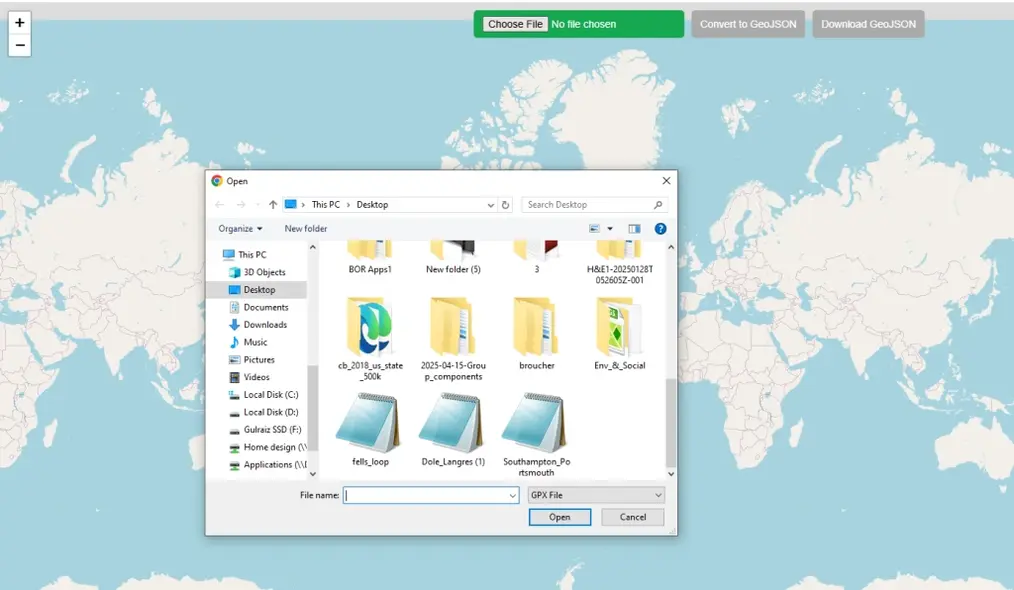Expand the file name history dropdown

pyautogui.click(x=511, y=495)
